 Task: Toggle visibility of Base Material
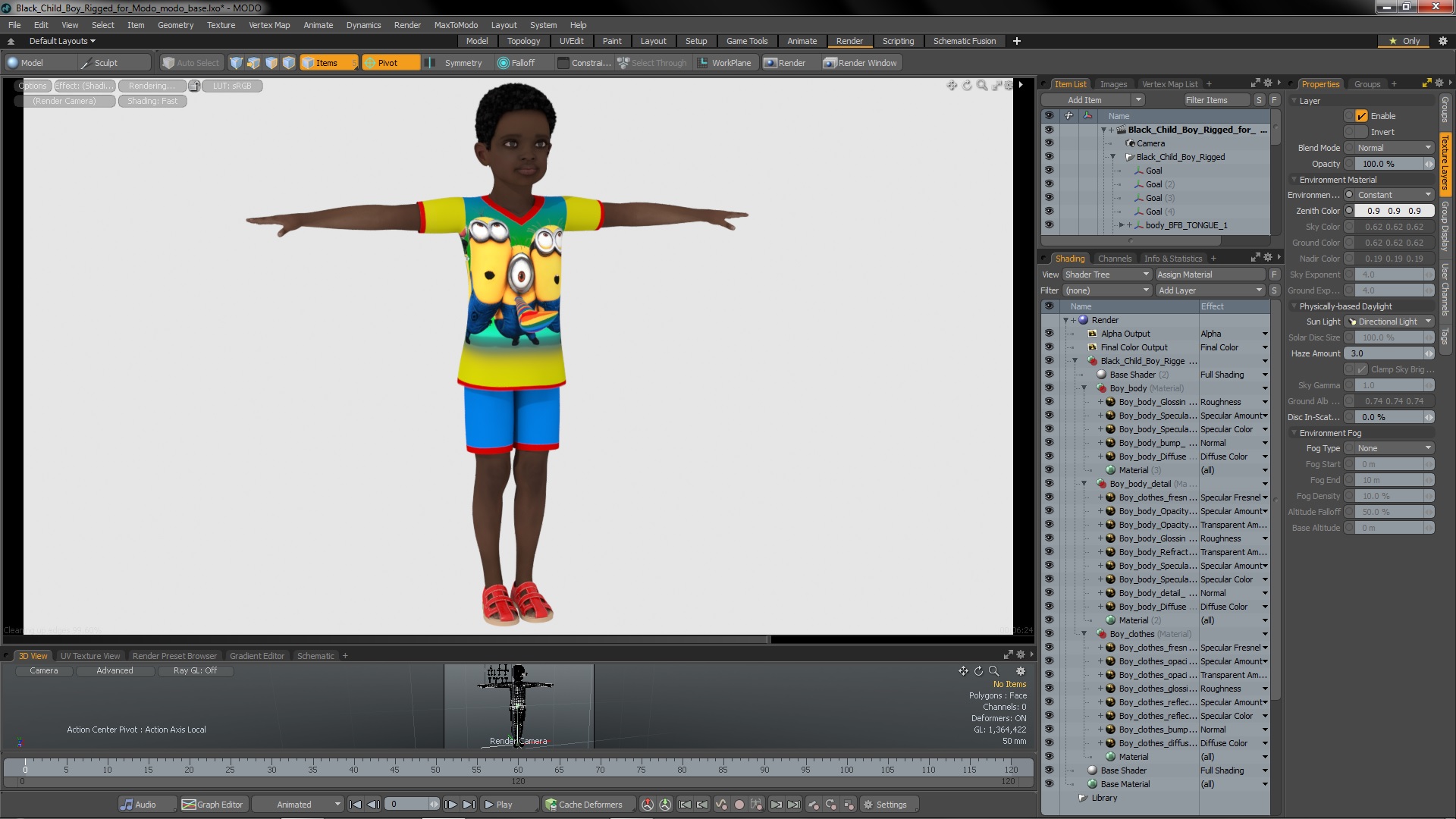pos(1049,784)
